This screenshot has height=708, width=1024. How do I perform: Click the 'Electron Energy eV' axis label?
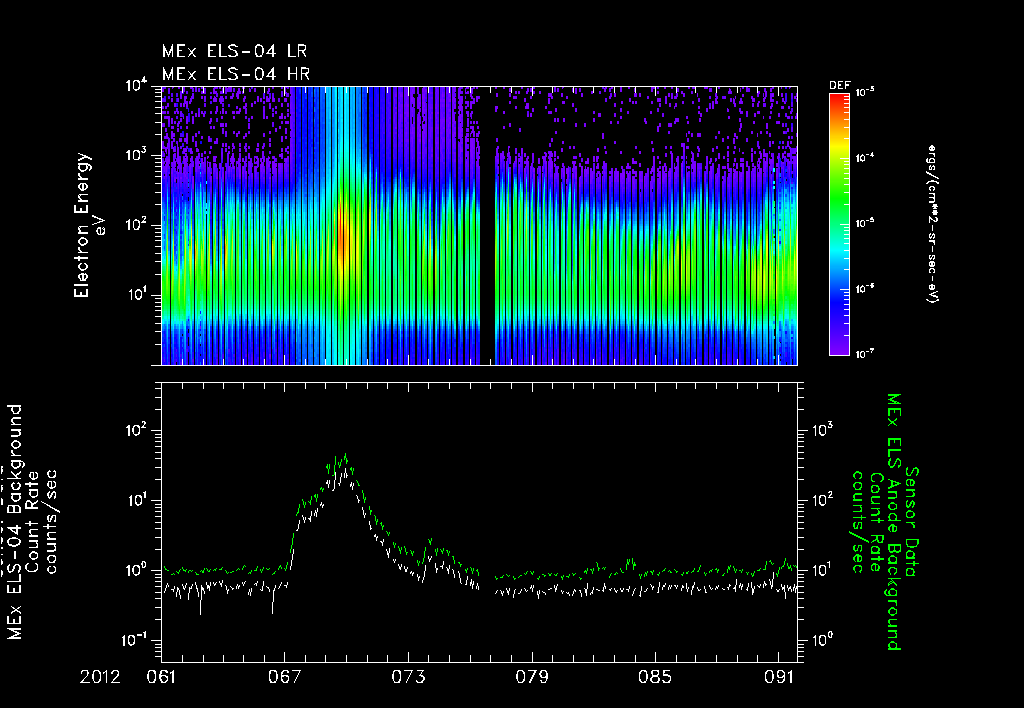point(89,225)
